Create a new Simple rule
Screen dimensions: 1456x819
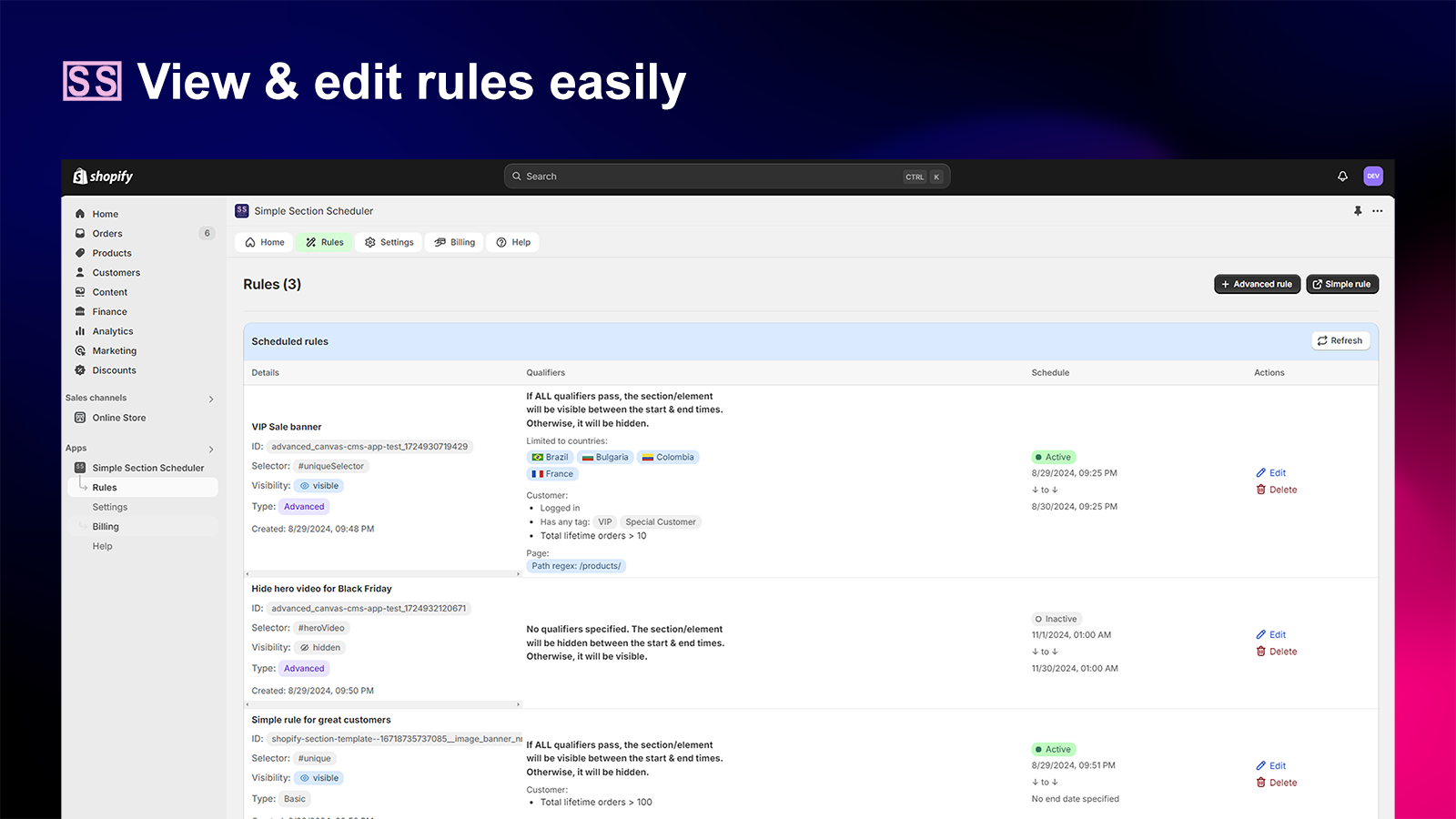point(1342,284)
